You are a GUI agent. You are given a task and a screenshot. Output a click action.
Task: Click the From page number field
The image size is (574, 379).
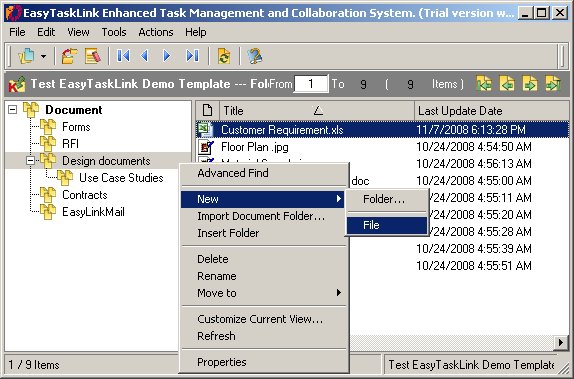click(311, 84)
